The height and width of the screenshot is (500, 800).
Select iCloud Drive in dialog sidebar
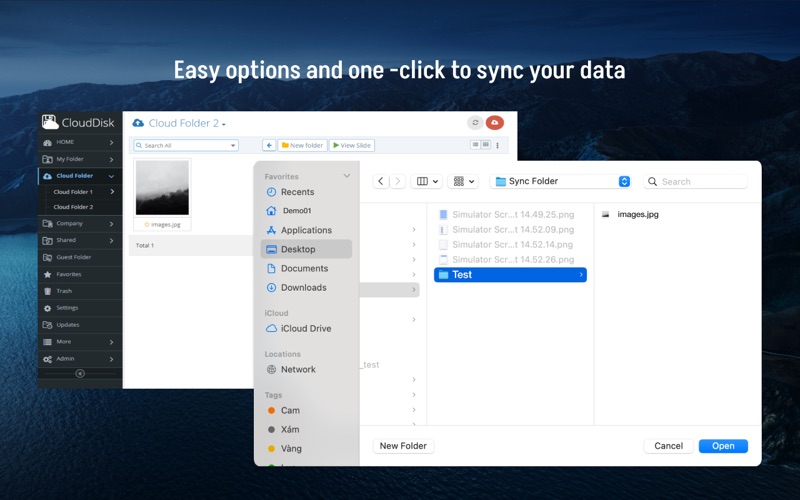coord(306,329)
